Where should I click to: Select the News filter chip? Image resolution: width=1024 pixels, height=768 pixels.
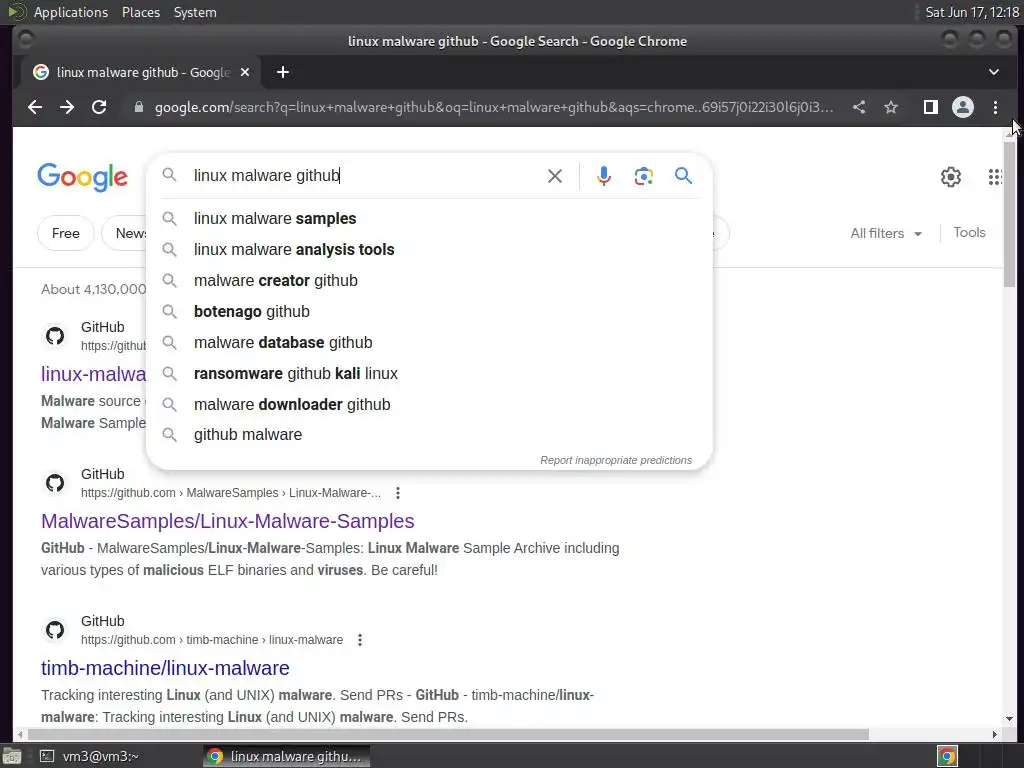[x=124, y=233]
